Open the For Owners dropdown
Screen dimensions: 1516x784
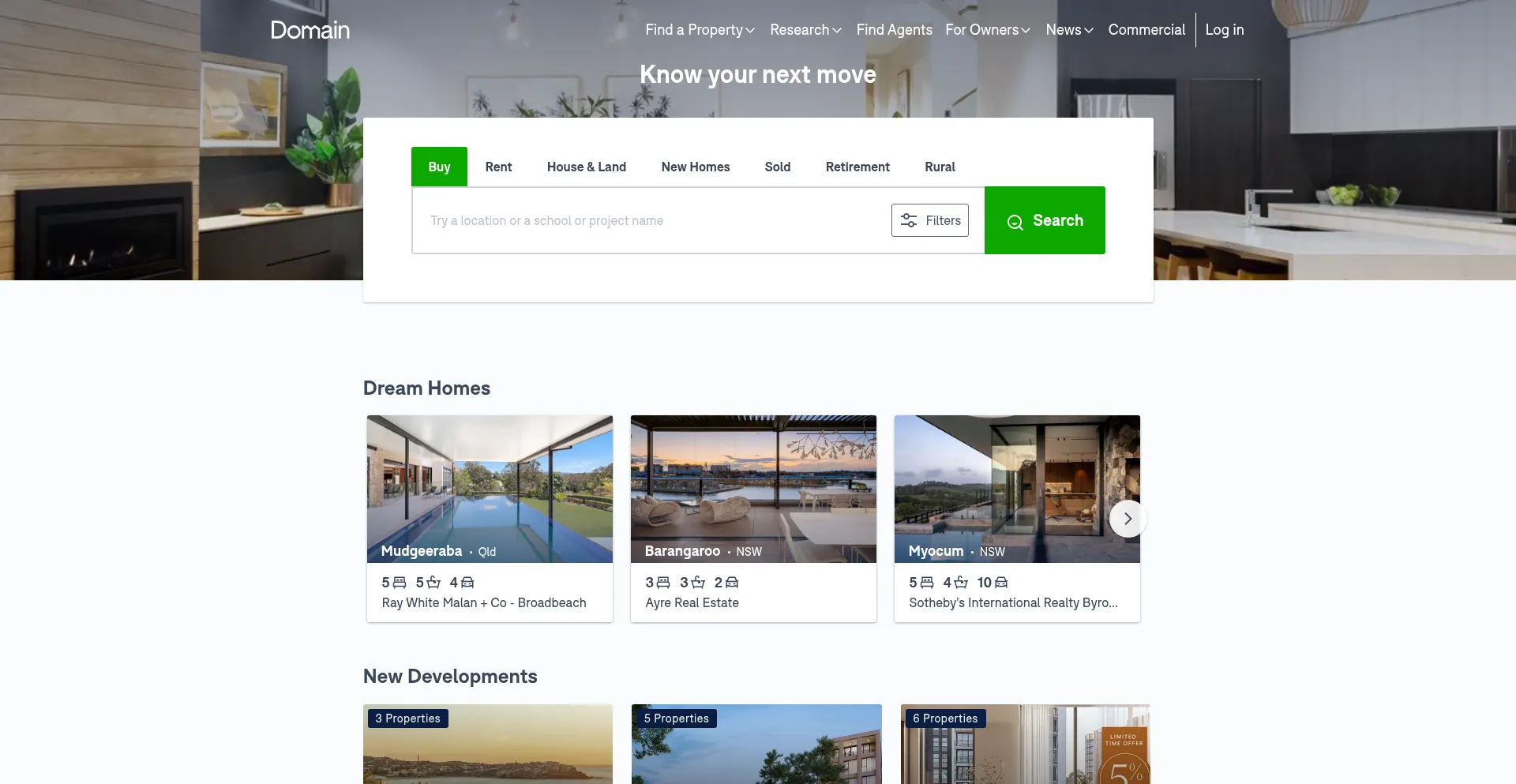(x=987, y=30)
